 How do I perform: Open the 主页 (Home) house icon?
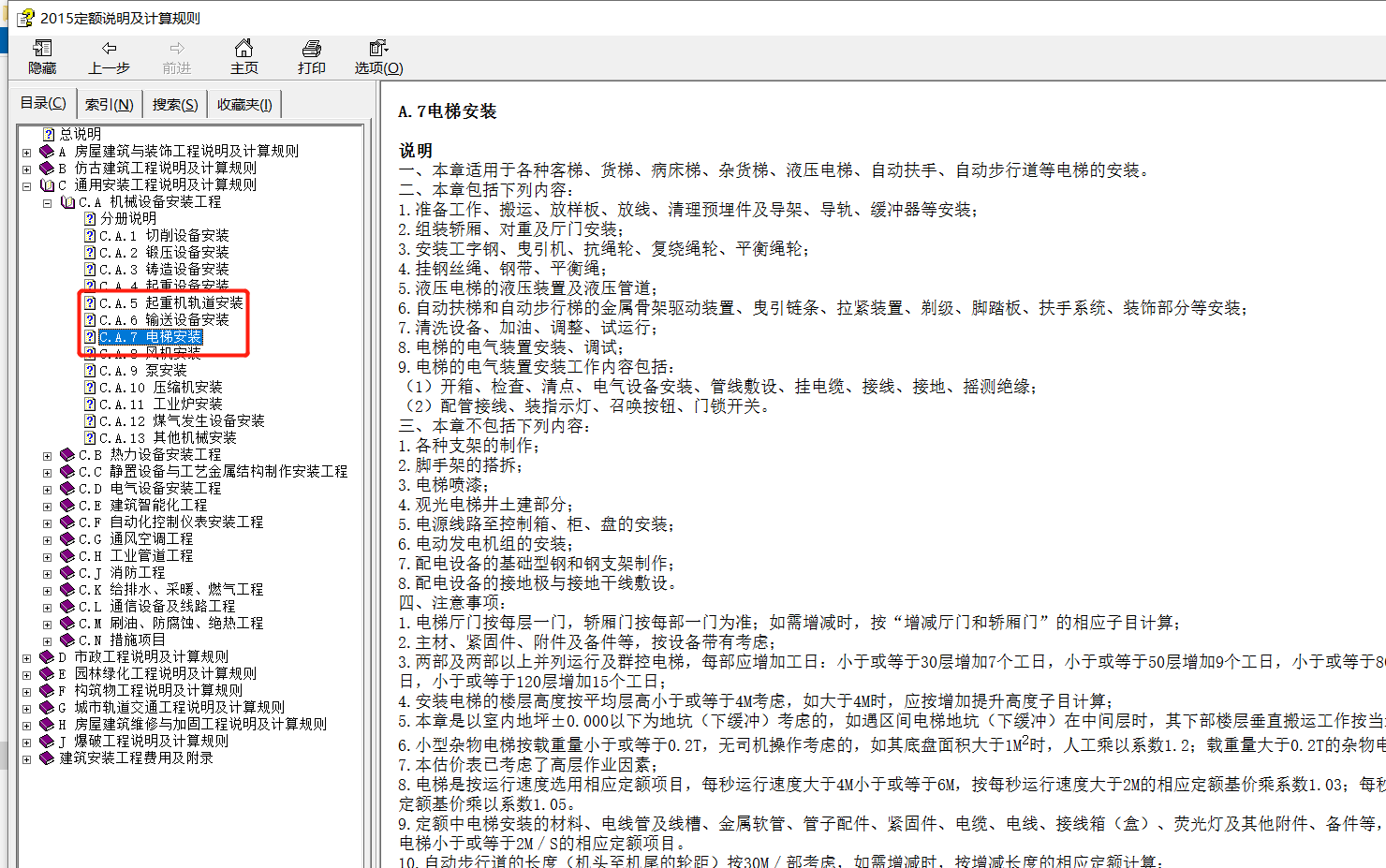243,48
